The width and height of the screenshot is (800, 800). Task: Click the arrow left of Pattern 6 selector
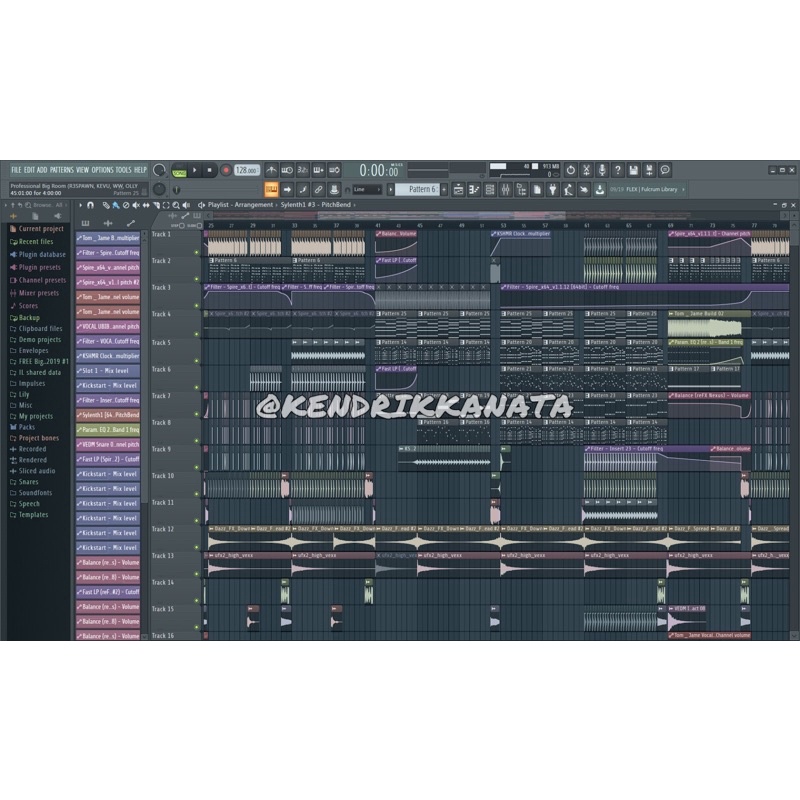tap(391, 190)
